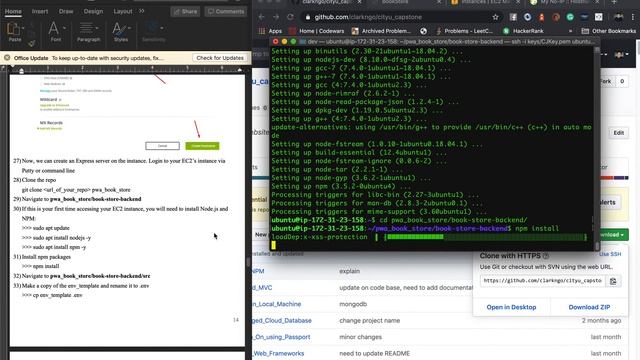Open the Paragraph group in Word
This screenshot has width=640, height=360.
88,32
